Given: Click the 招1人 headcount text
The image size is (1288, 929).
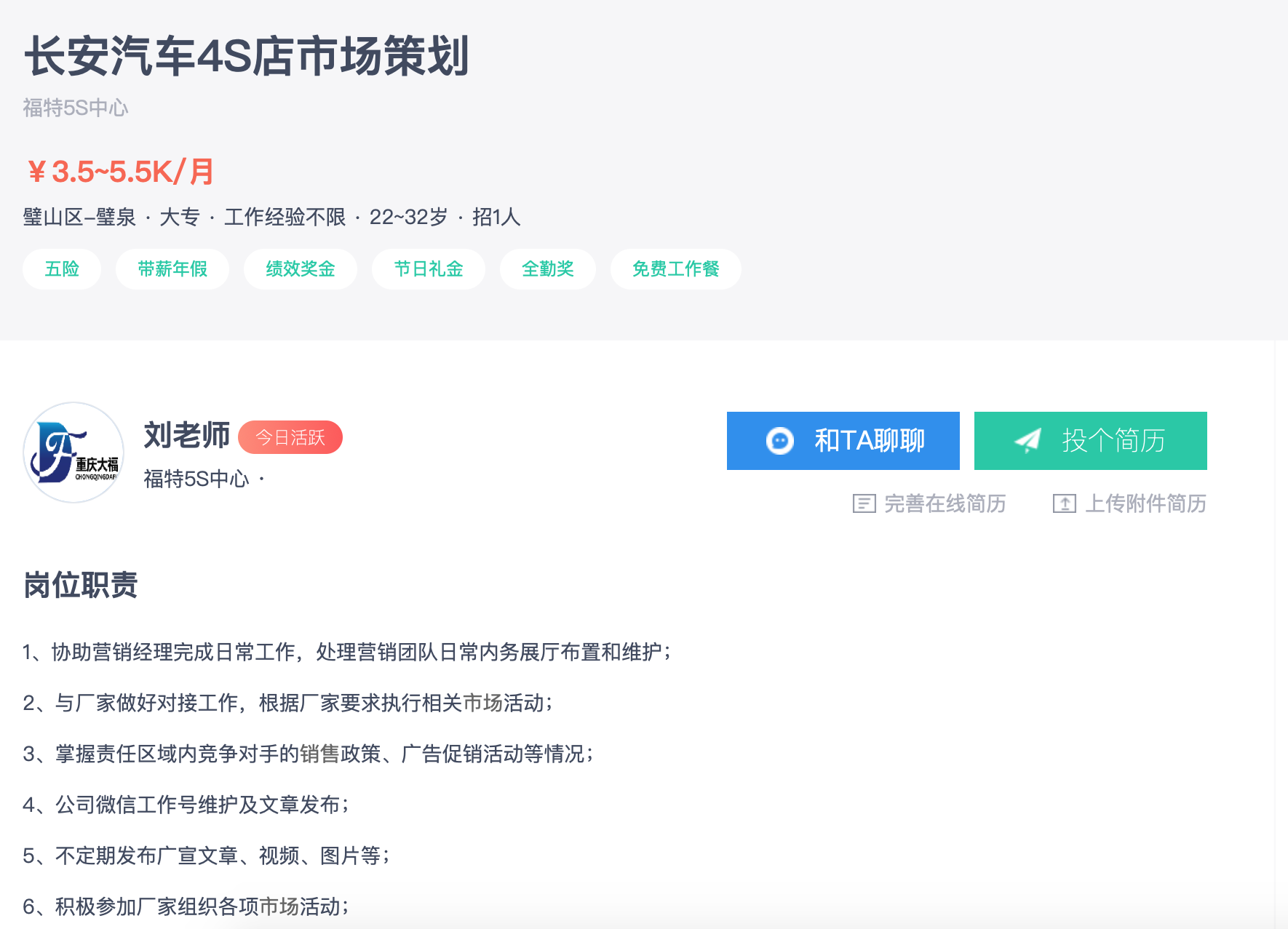Looking at the screenshot, I should 496,217.
